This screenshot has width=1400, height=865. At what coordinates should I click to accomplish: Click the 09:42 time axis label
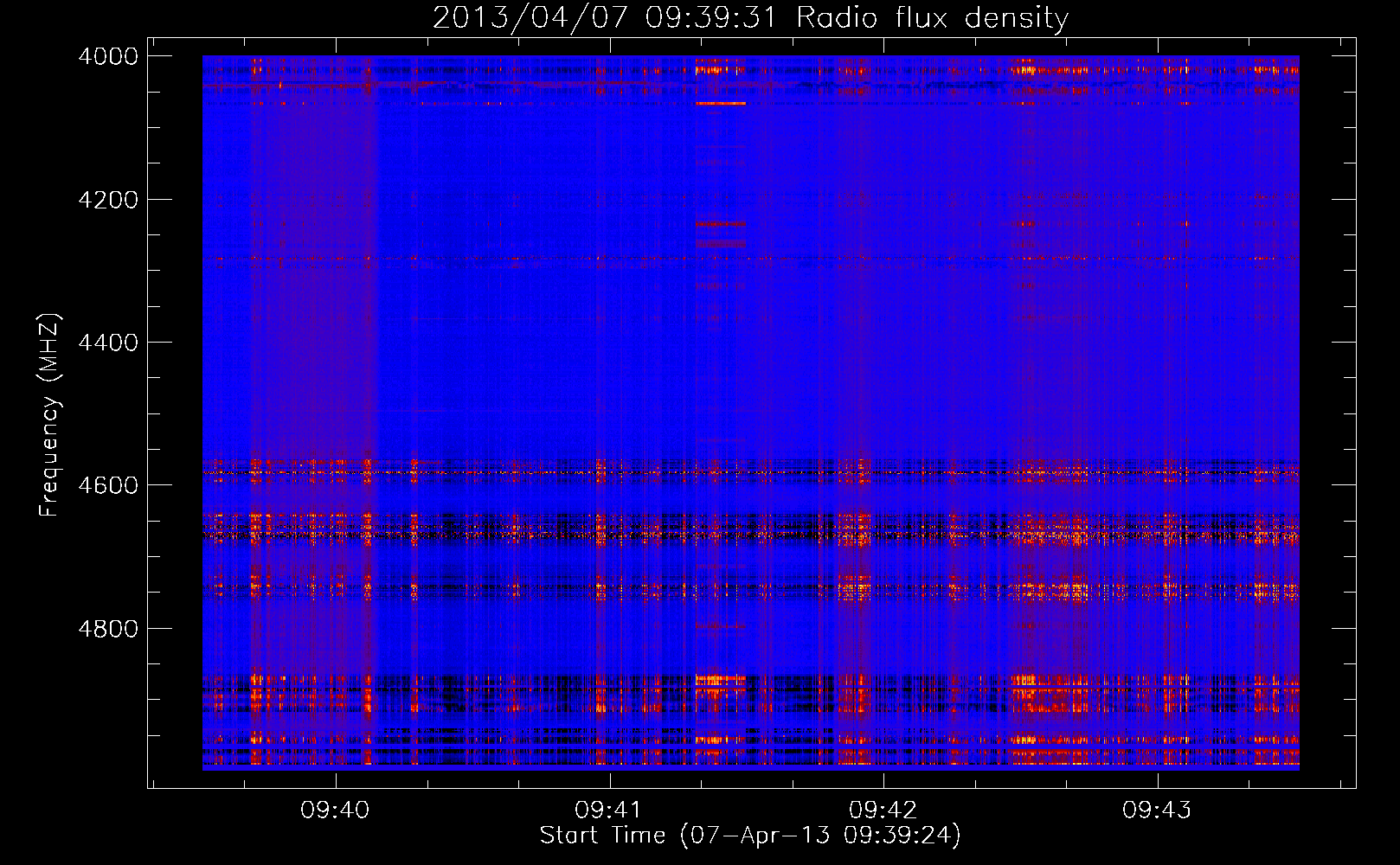click(883, 811)
